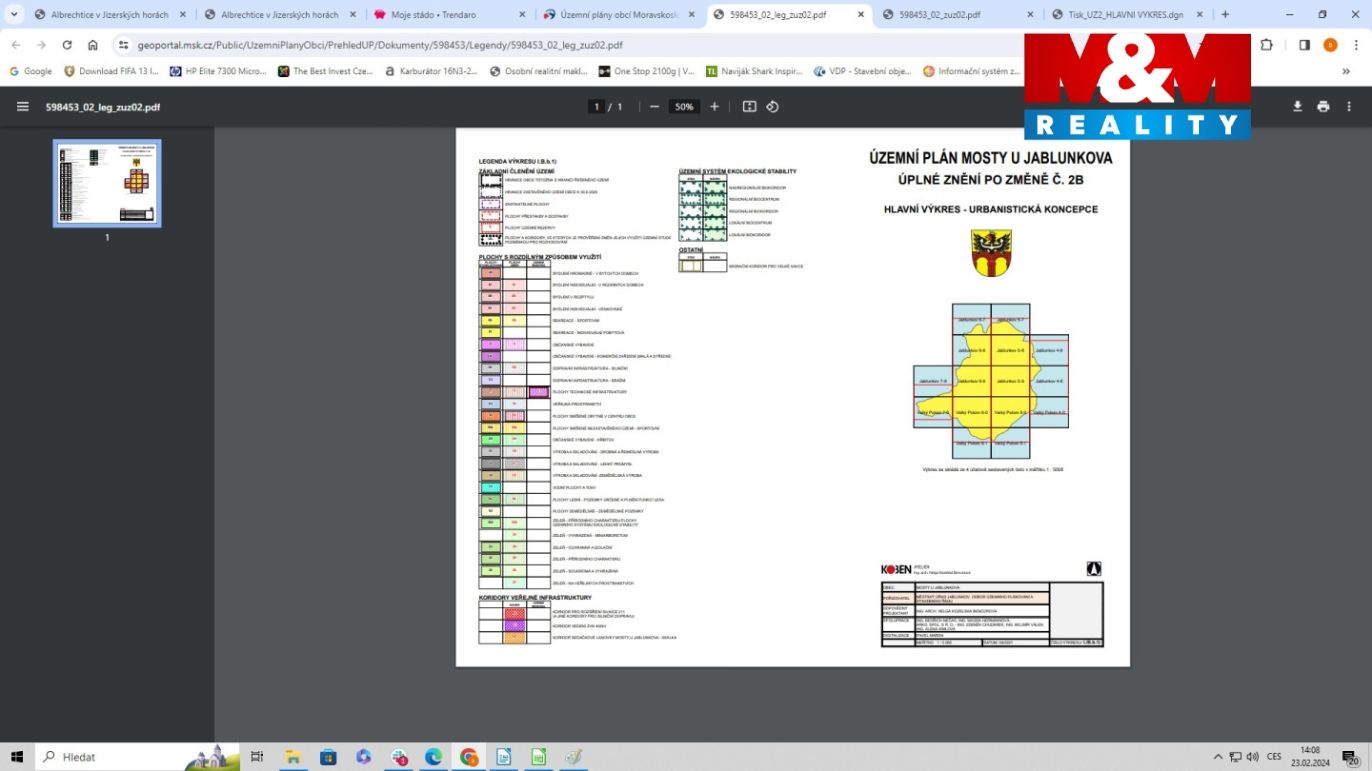Close the Tisk_UZ2_HLAVNI VYKRES.dgn tab
1372x771 pixels.
(1200, 15)
